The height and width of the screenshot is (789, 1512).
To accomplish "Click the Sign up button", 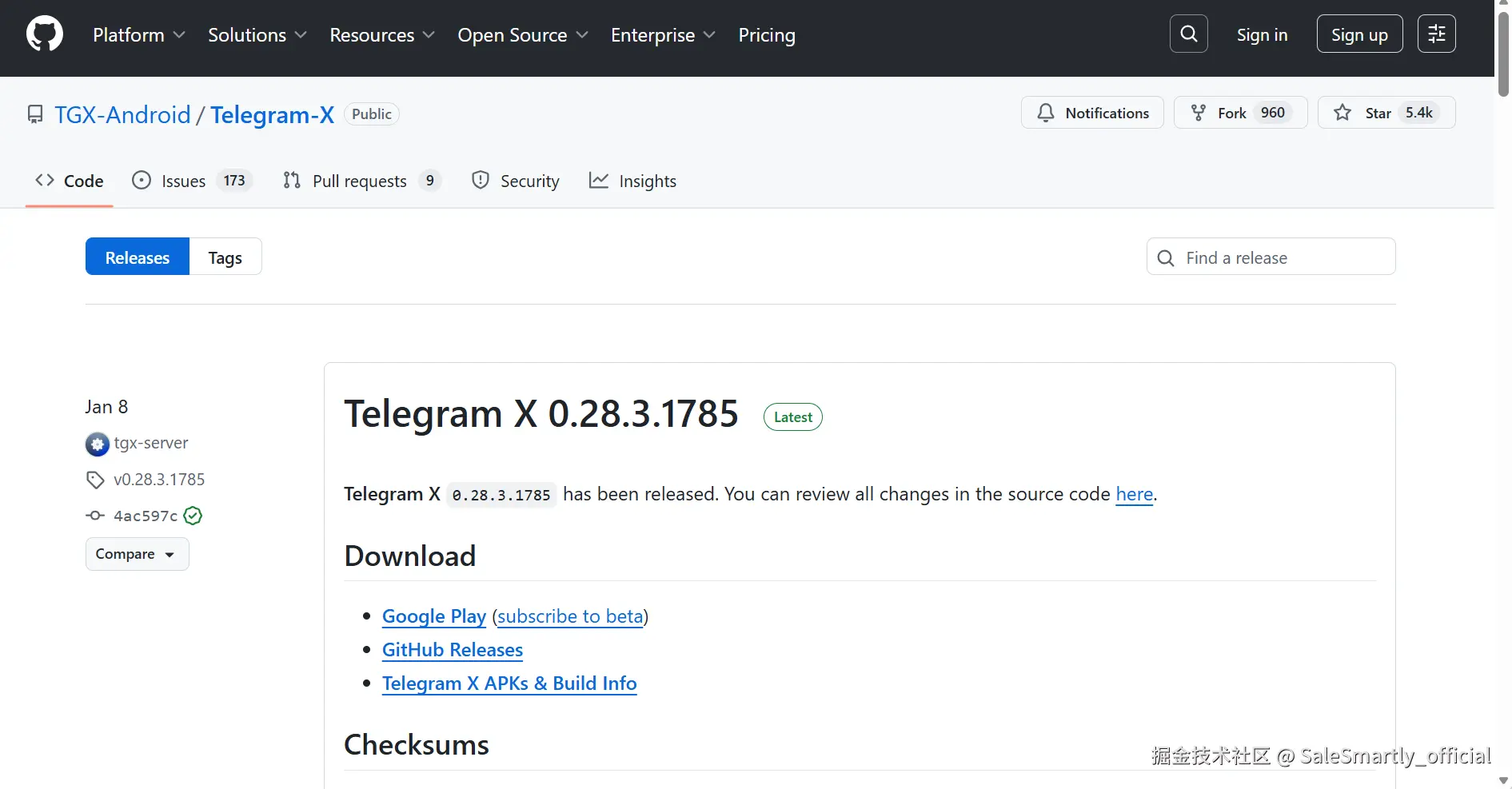I will click(1359, 34).
